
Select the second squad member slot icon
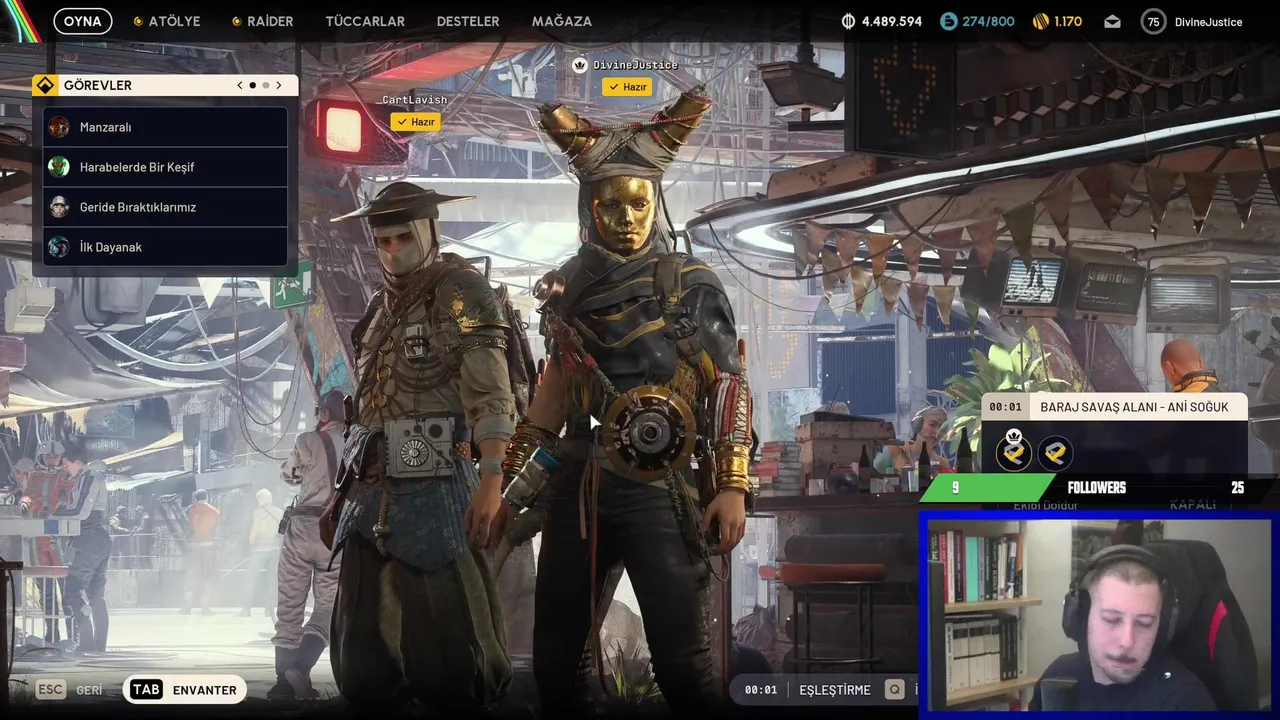click(x=1054, y=453)
